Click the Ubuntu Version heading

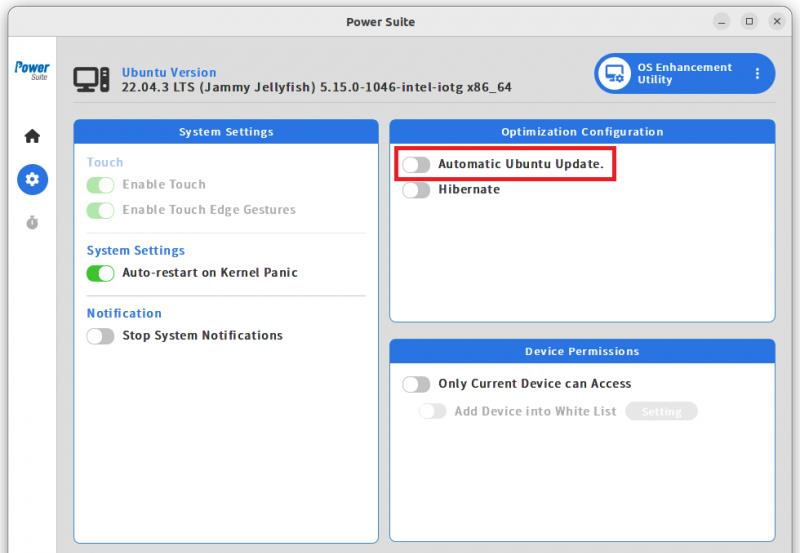point(169,72)
